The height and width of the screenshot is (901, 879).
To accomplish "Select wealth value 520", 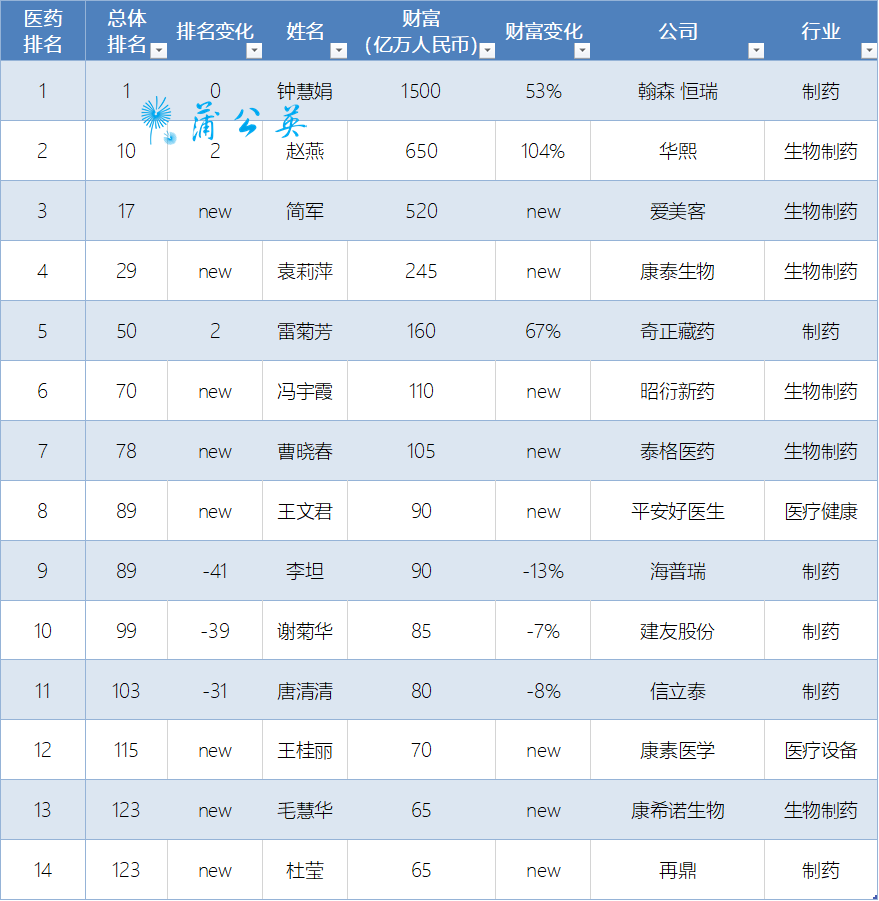I will click(x=421, y=211).
